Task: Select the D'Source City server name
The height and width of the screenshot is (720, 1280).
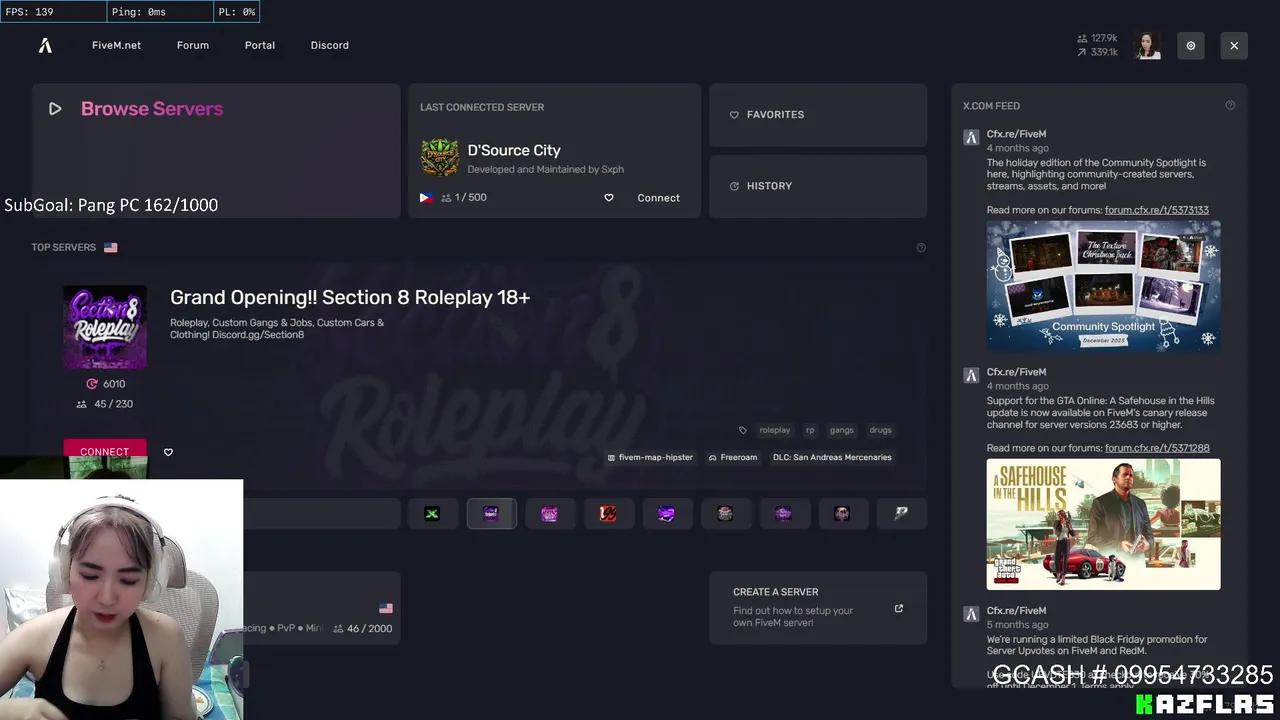Action: click(514, 150)
